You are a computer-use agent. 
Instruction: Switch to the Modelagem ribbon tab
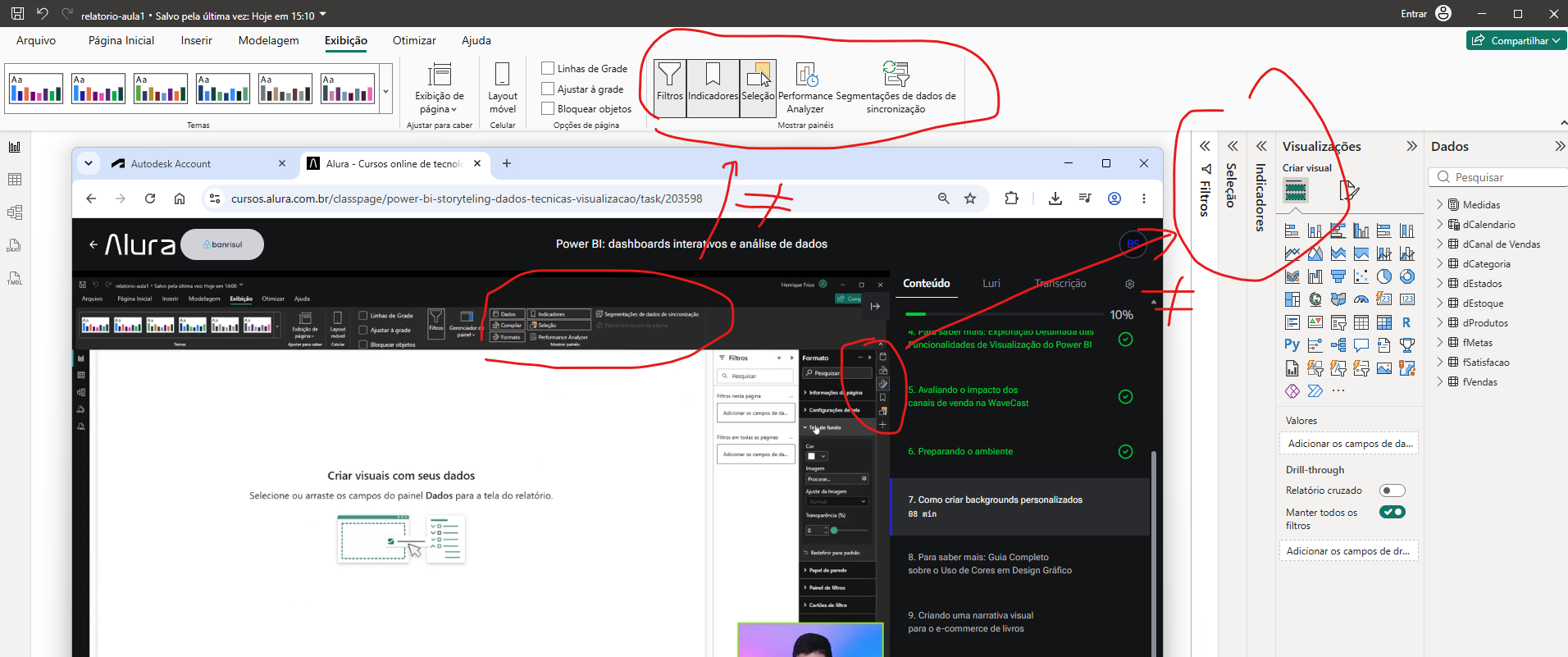268,40
